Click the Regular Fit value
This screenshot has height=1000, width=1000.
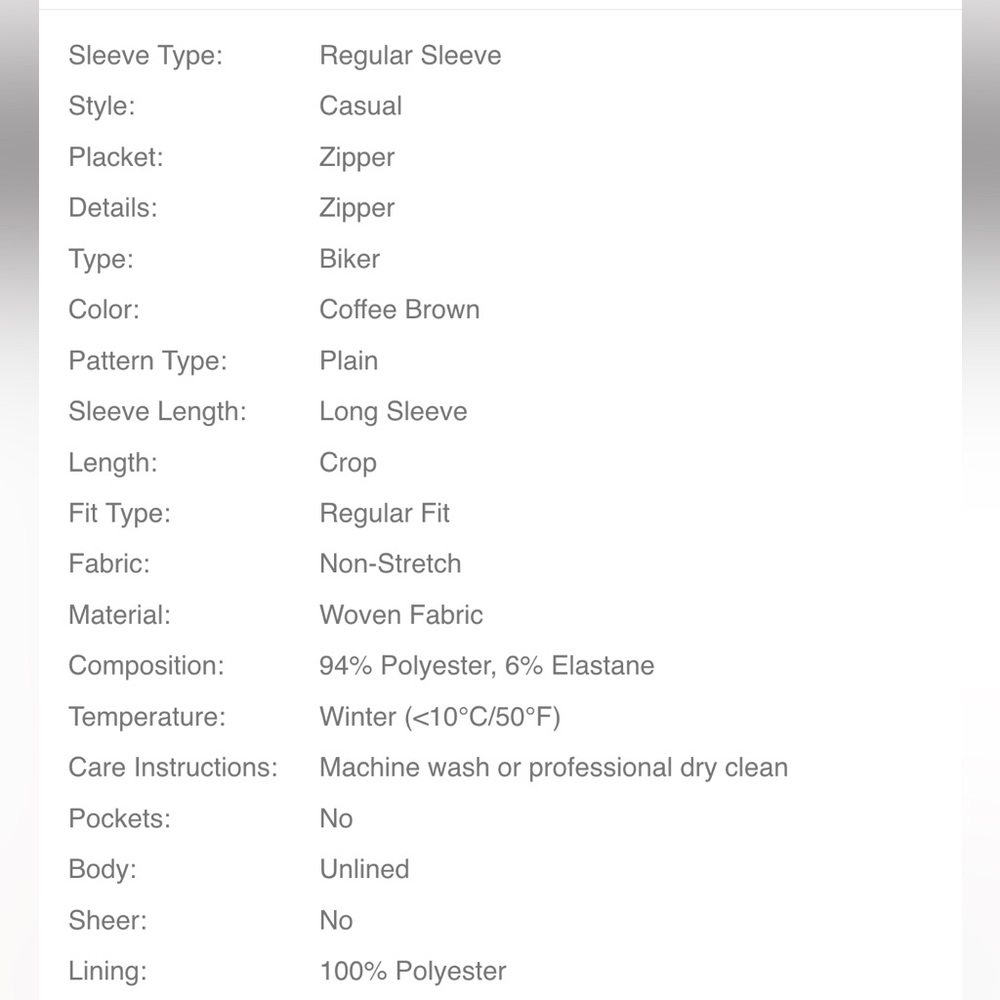coord(384,514)
